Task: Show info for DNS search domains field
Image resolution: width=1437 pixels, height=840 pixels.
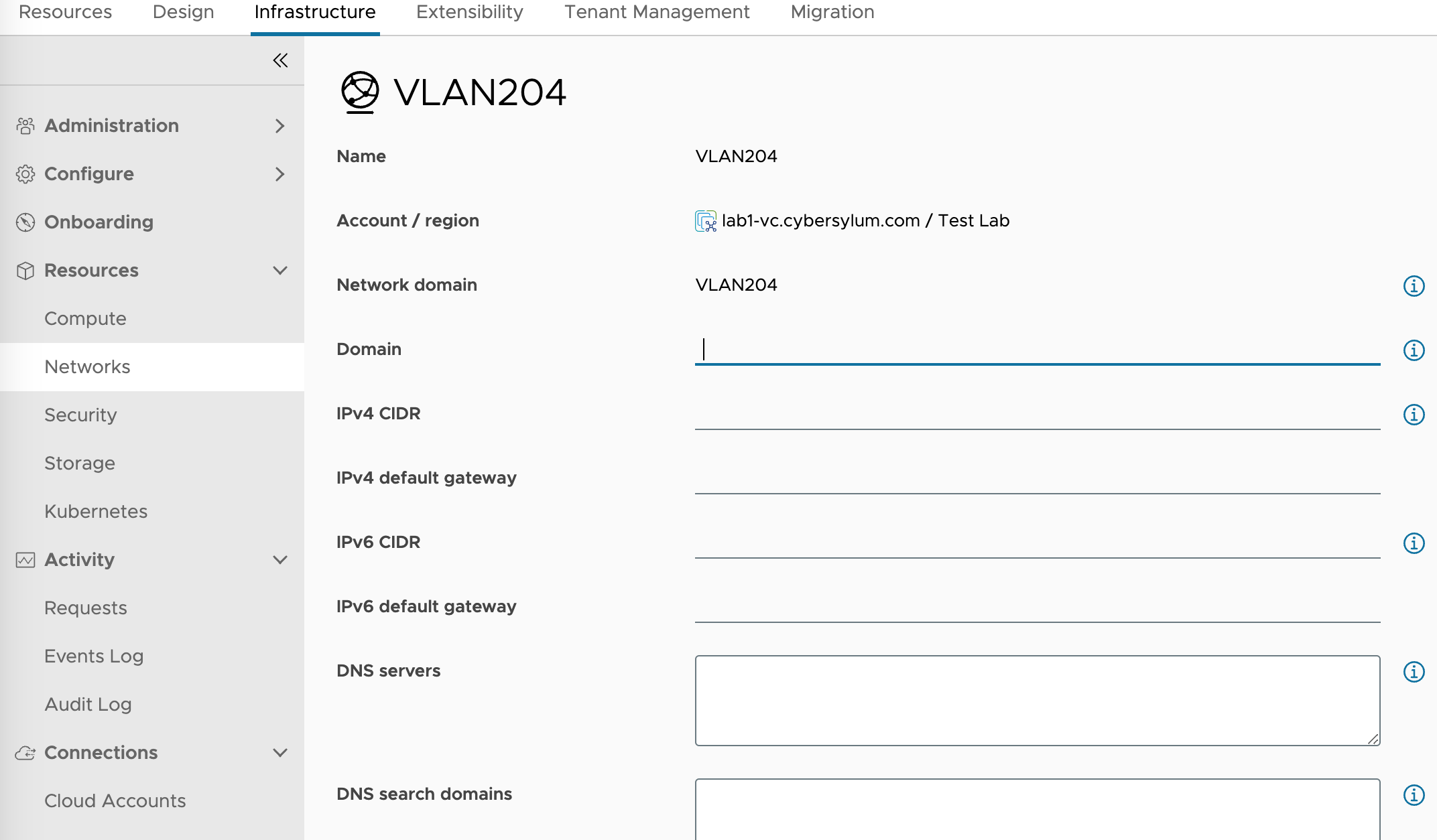Action: (x=1414, y=795)
